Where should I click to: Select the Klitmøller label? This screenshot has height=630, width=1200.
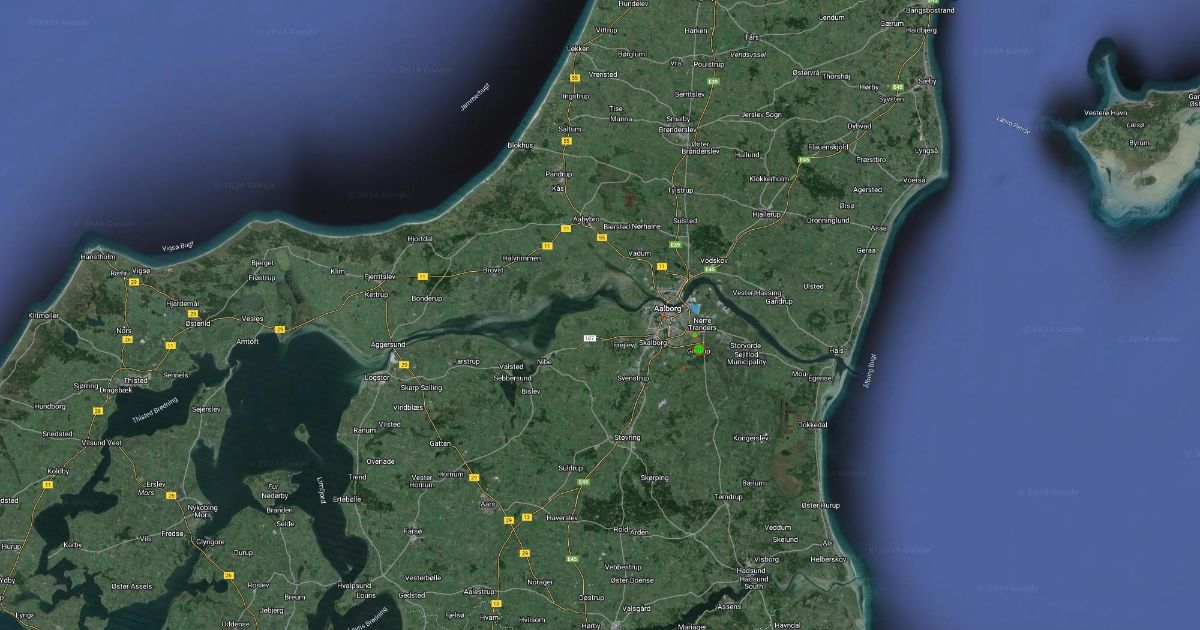click(45, 314)
